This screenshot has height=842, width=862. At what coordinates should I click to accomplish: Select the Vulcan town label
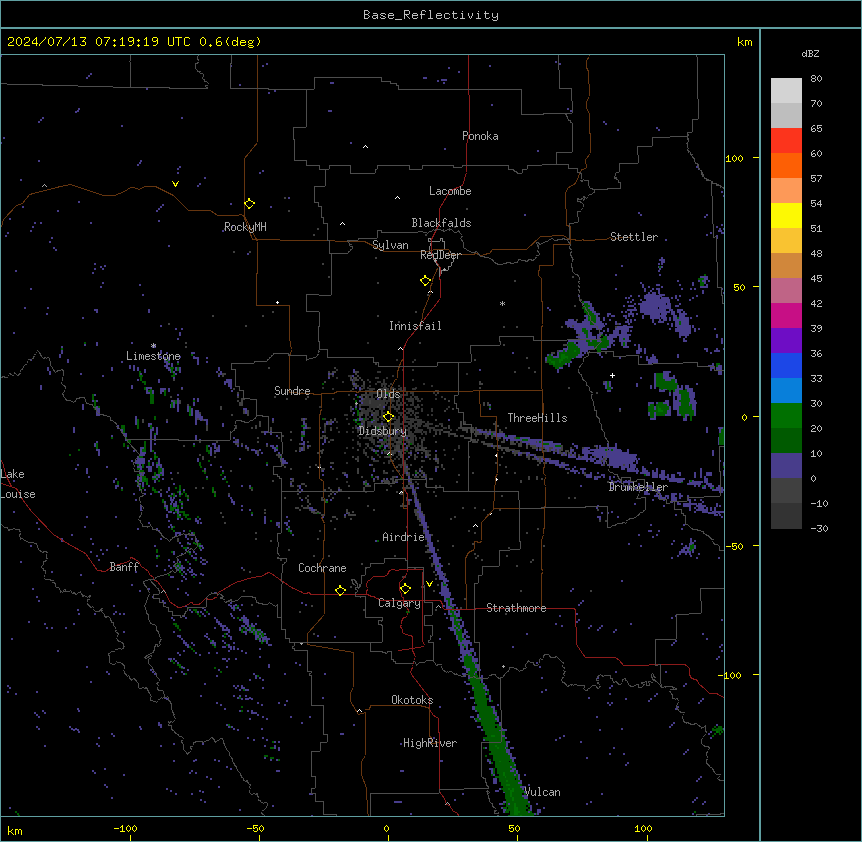pyautogui.click(x=542, y=792)
